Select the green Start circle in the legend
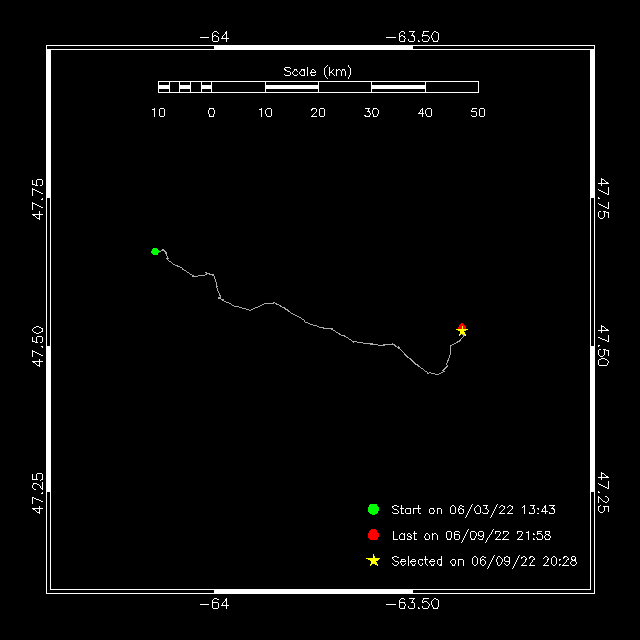 point(373,509)
